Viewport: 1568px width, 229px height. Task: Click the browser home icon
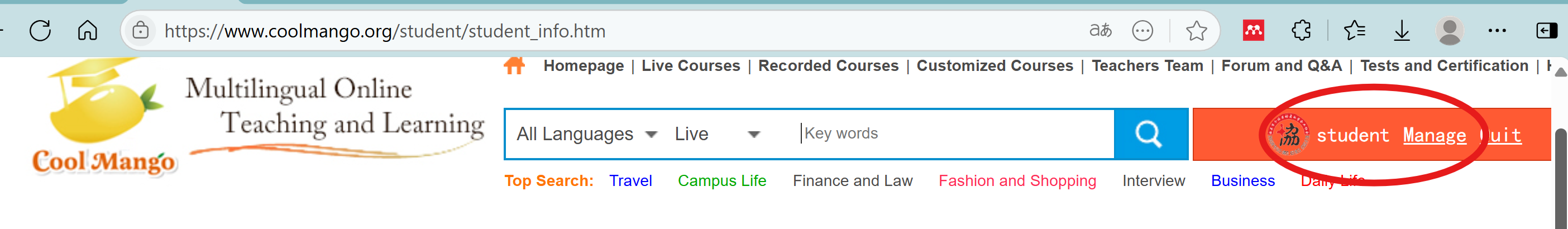[x=87, y=31]
